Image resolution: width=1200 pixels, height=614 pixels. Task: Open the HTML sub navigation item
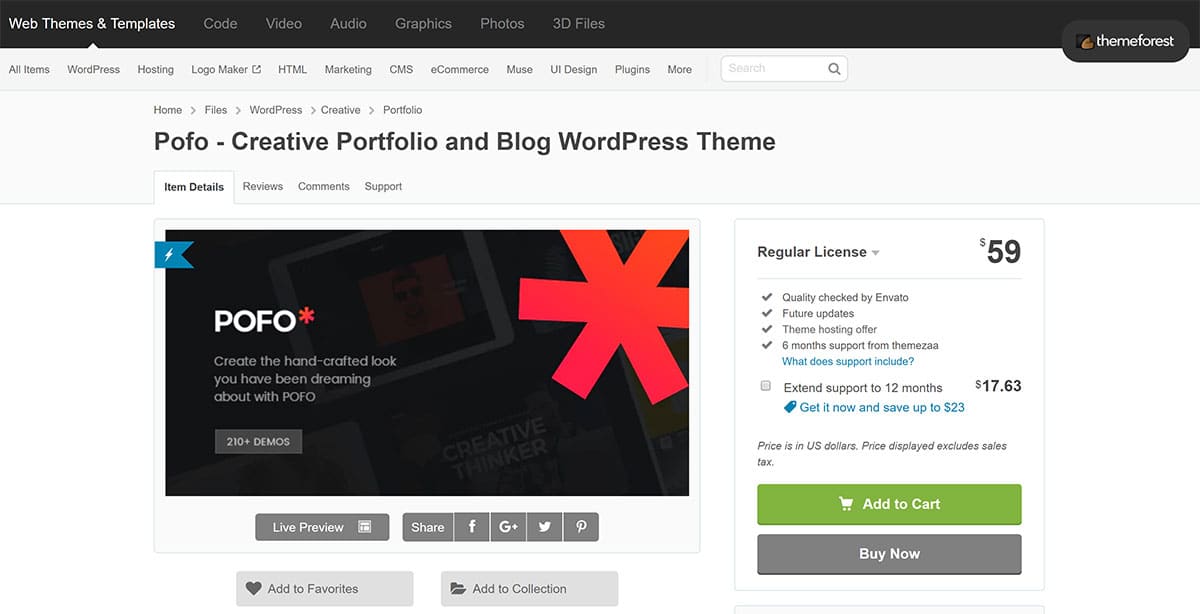[x=292, y=69]
